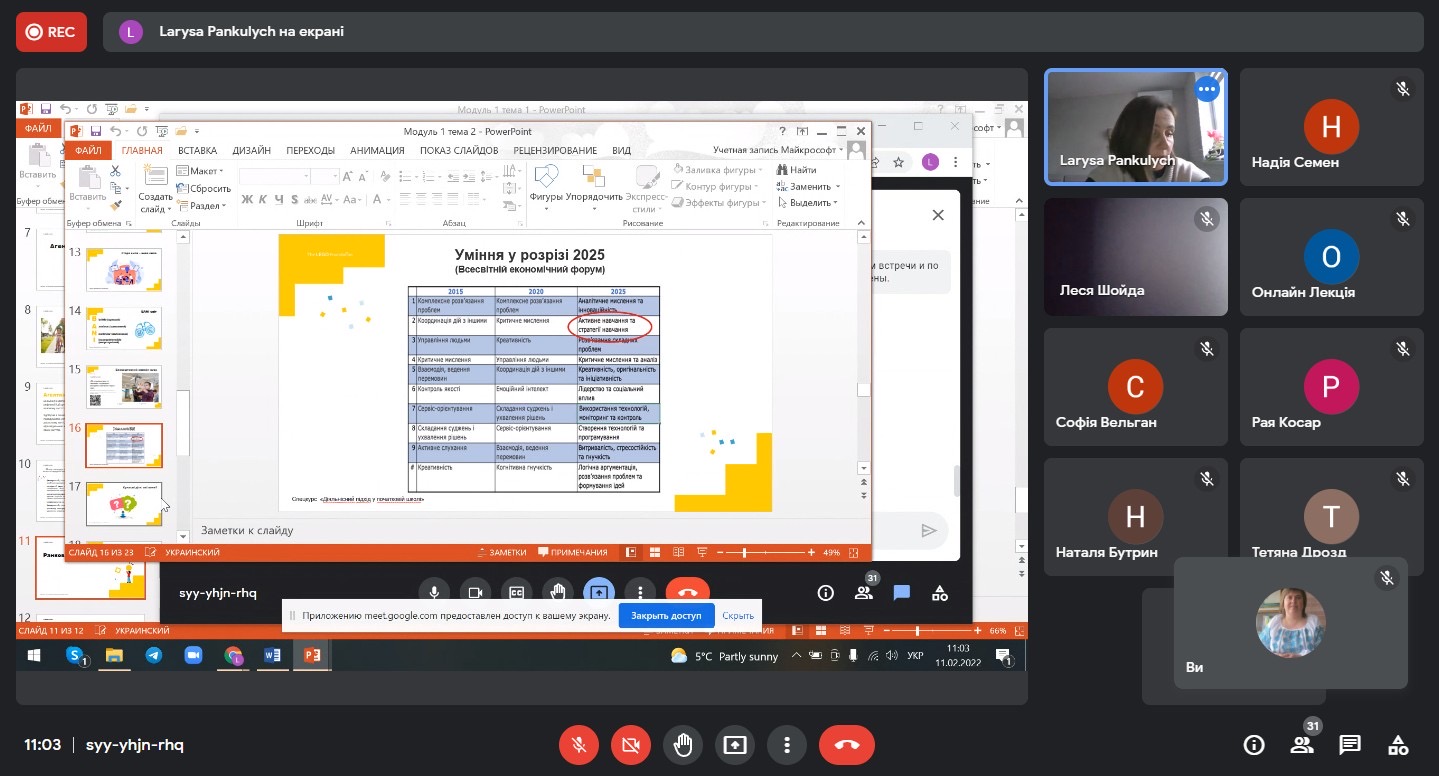Expand Контур фигуры shape outline dropdown
Screen dimensions: 1439x776
pos(716,186)
